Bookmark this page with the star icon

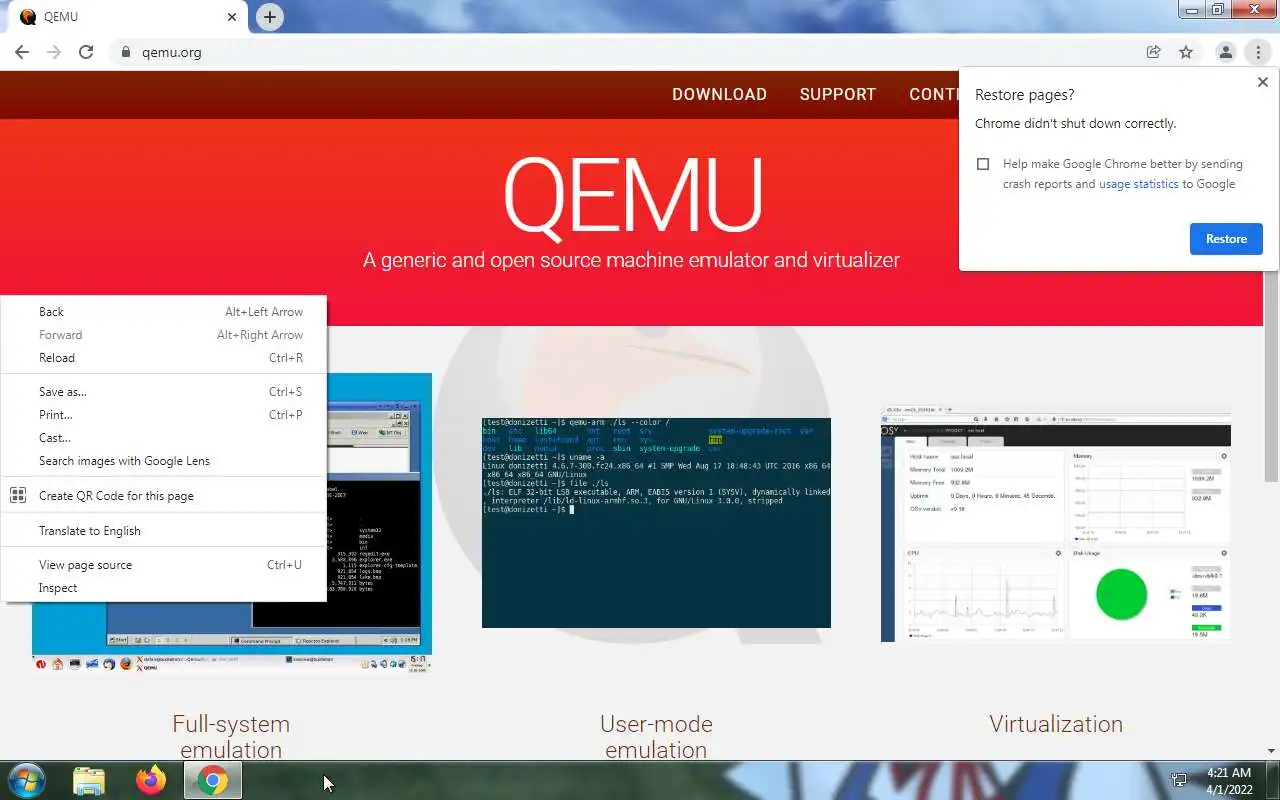[1186, 52]
